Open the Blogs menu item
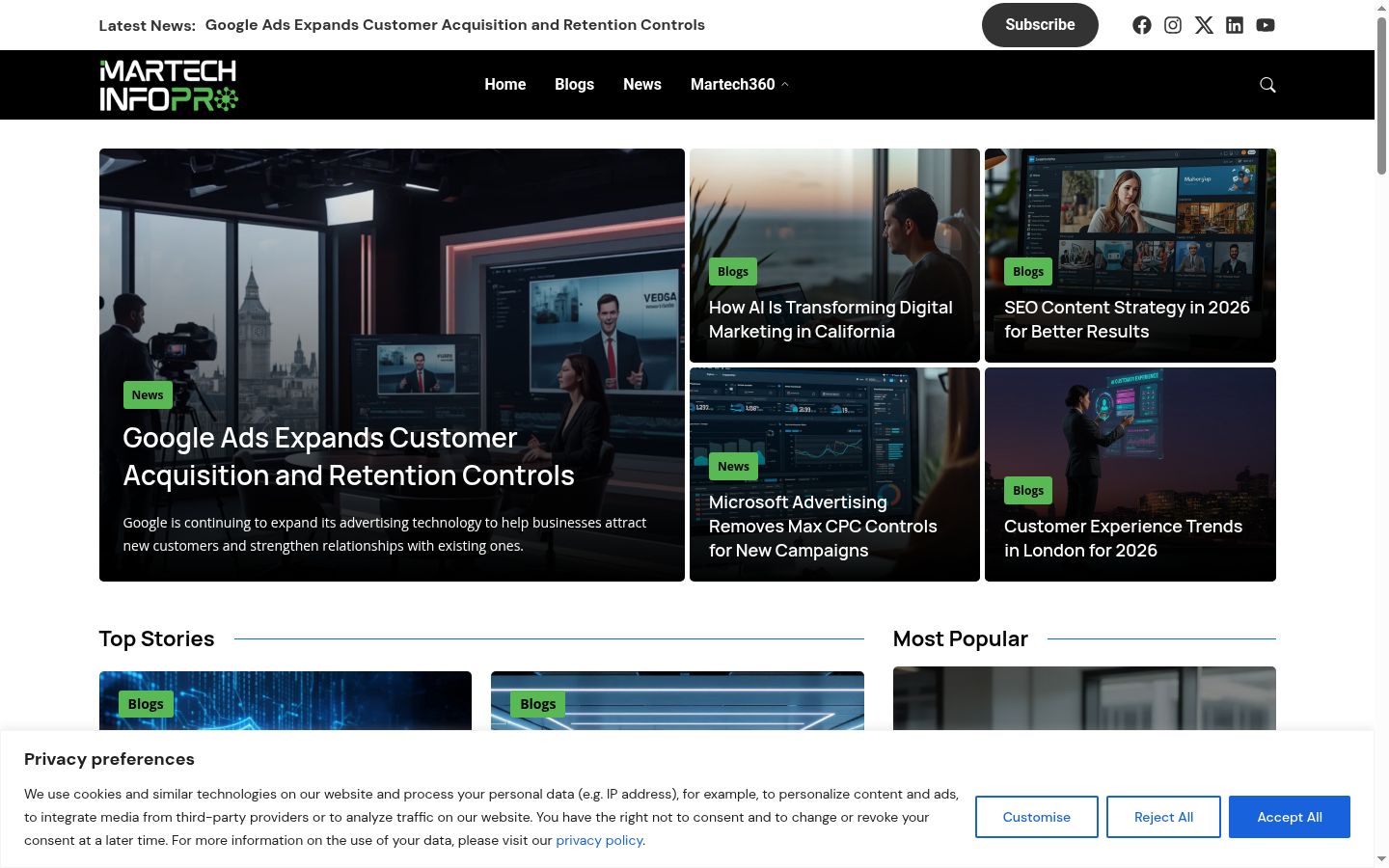 tap(574, 85)
